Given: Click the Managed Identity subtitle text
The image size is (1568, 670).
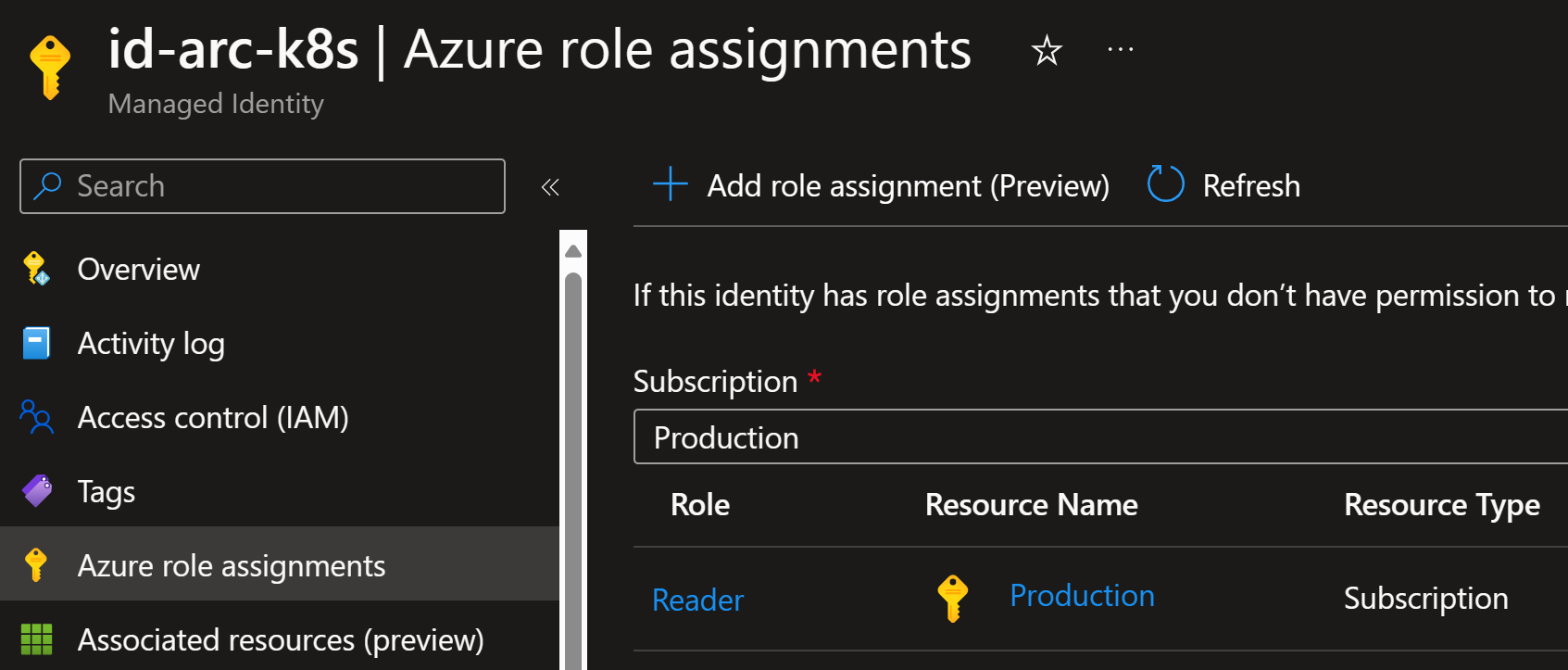Looking at the screenshot, I should click(x=216, y=104).
